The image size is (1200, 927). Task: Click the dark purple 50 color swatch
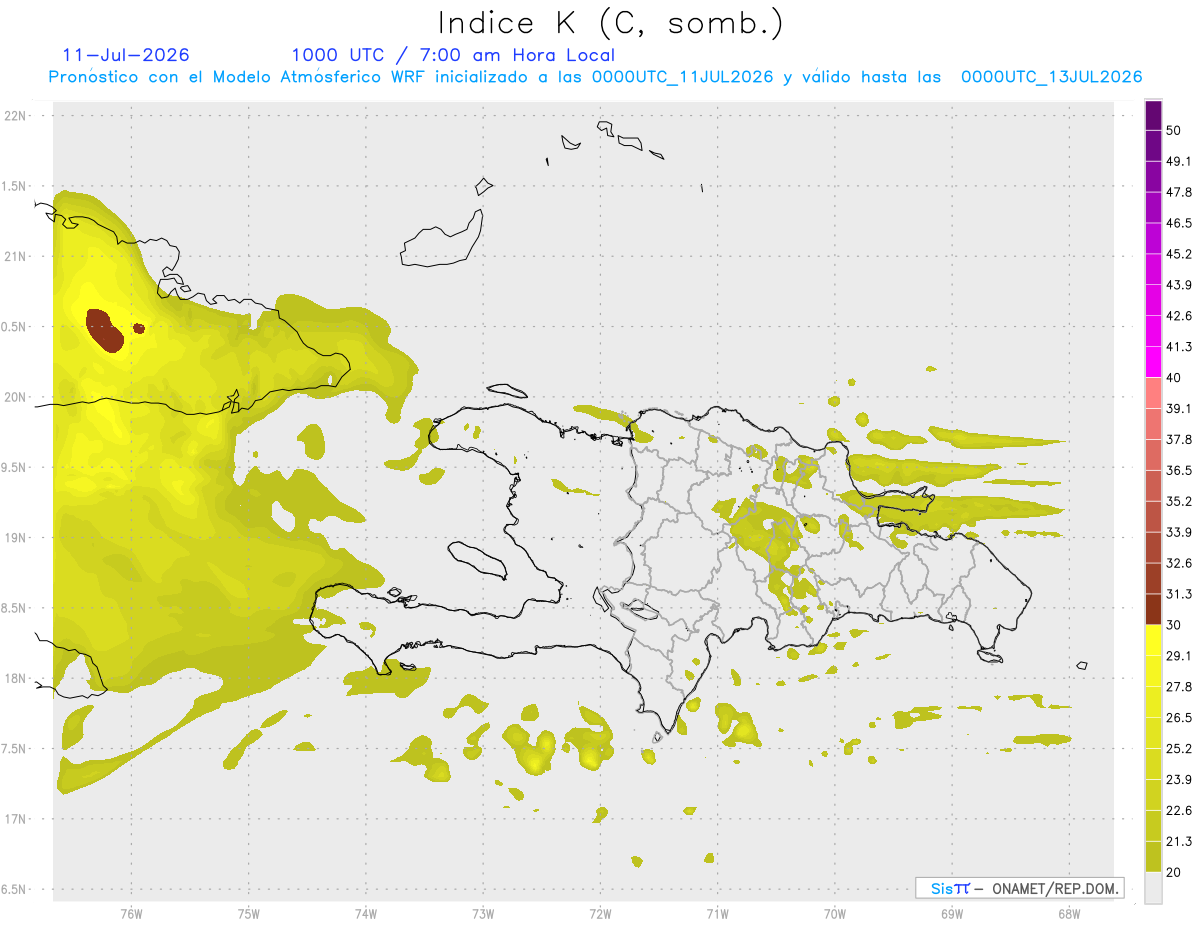(1153, 116)
